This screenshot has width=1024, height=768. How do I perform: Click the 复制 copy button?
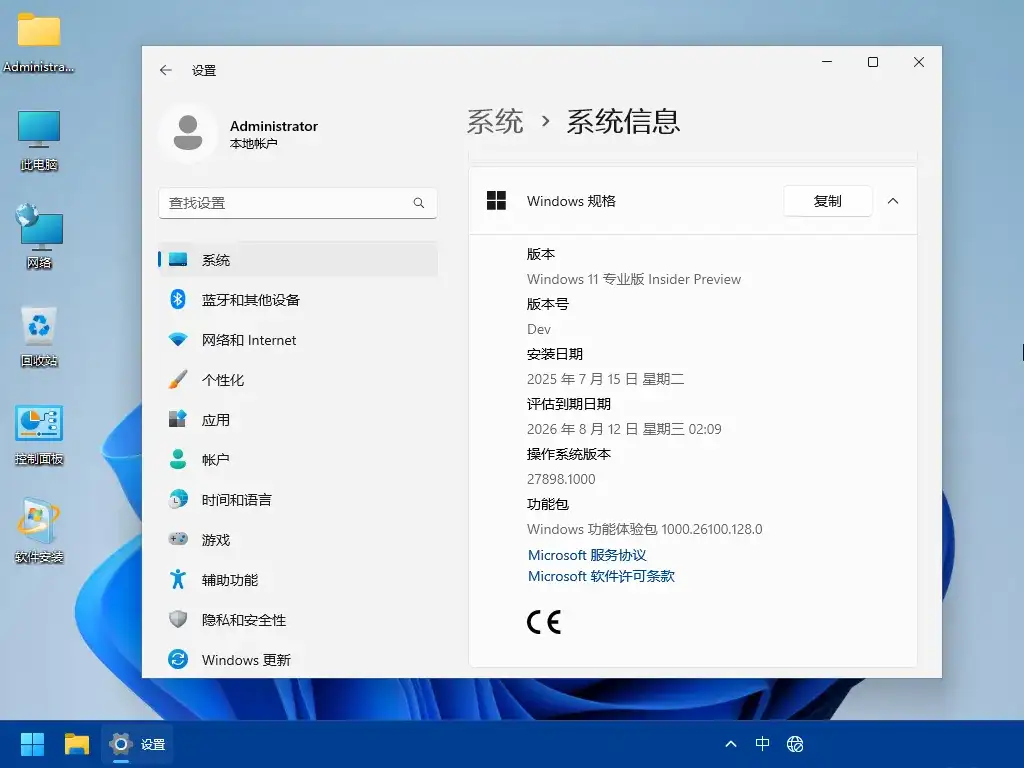coord(827,201)
